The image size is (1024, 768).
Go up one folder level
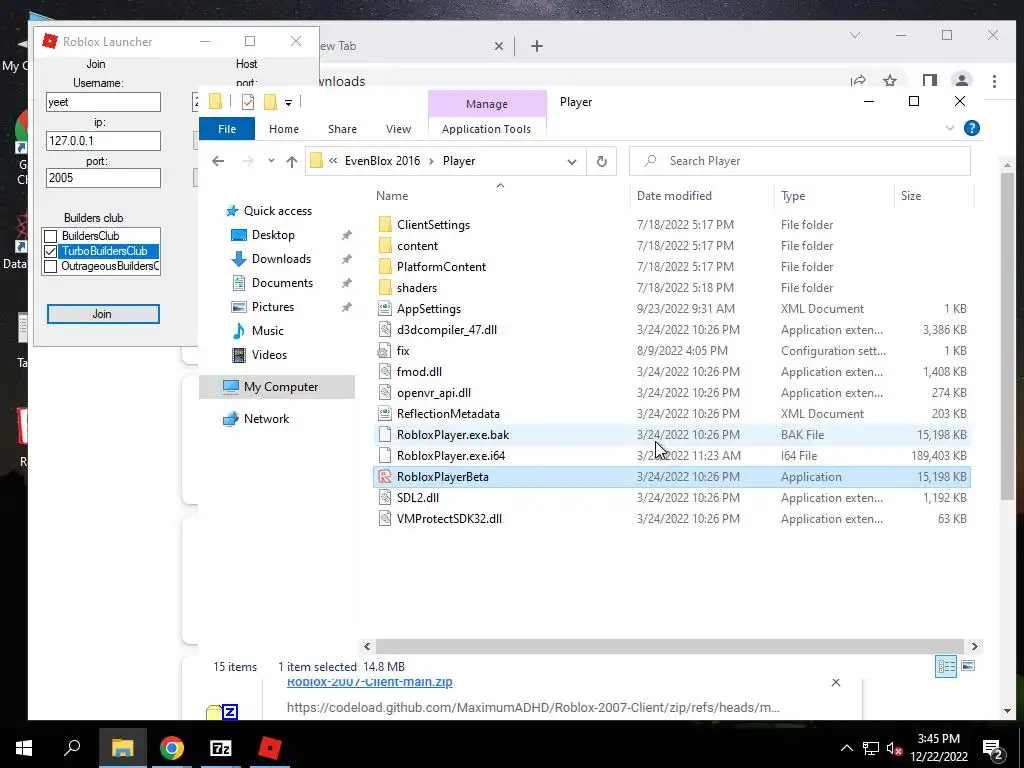tap(291, 161)
